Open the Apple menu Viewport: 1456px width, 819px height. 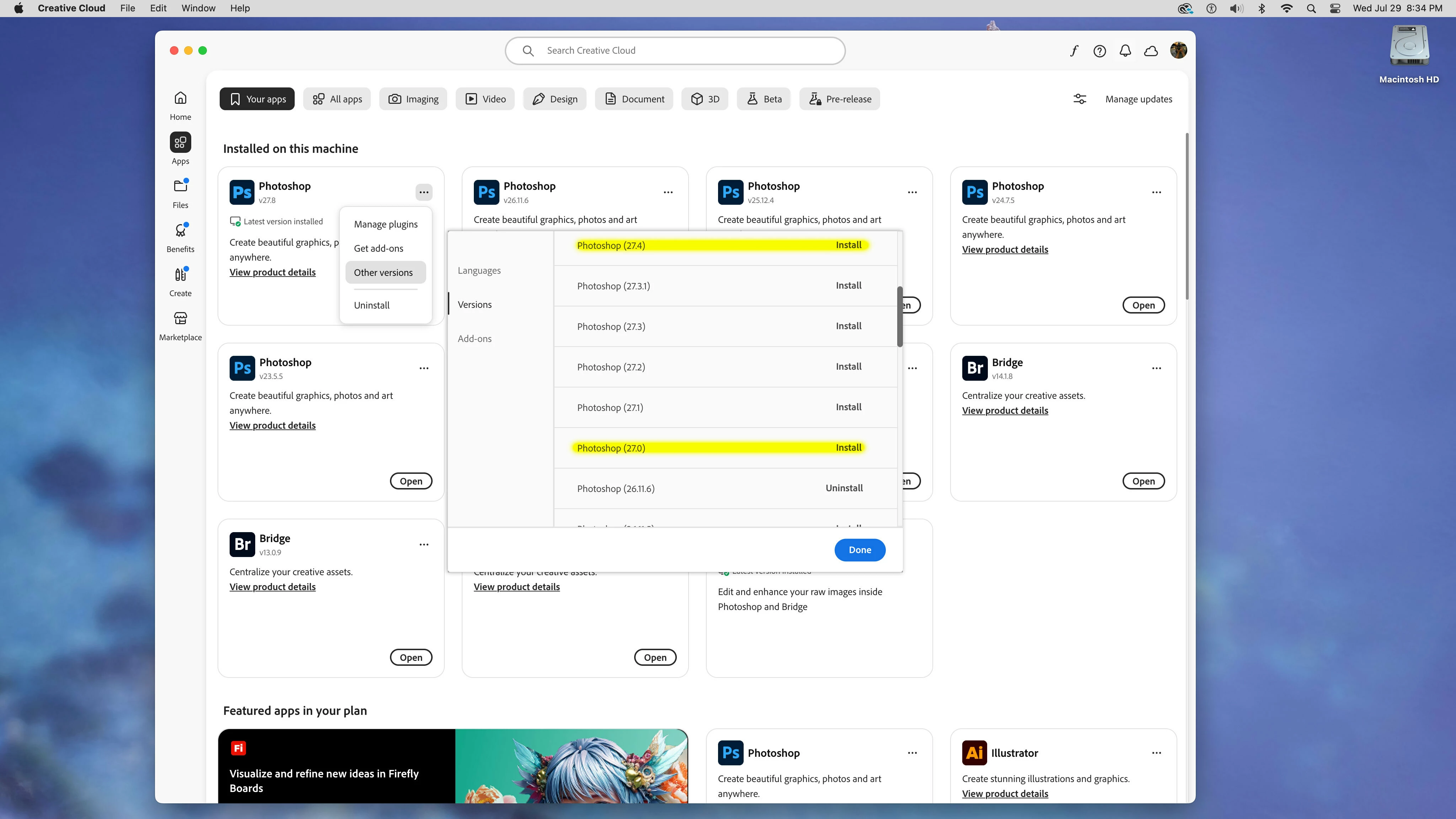click(x=18, y=9)
